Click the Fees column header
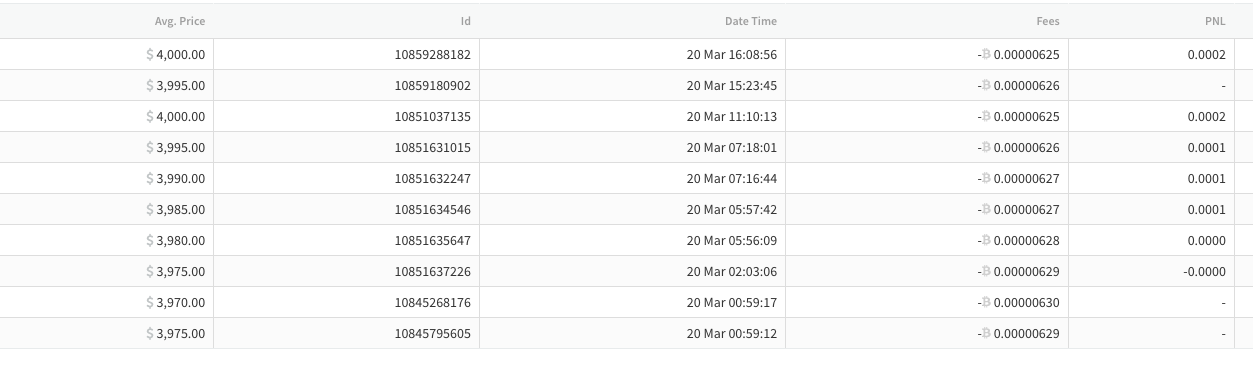Screen dimensions: 1253x366 [1048, 21]
